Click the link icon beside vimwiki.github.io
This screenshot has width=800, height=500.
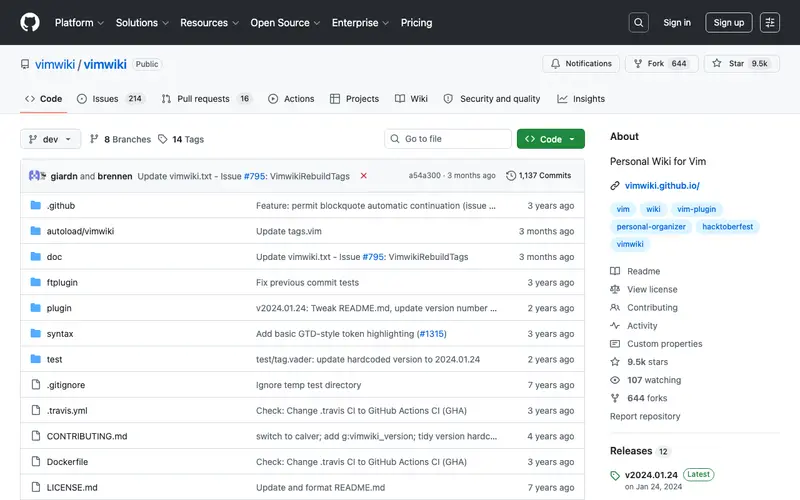[x=615, y=186]
